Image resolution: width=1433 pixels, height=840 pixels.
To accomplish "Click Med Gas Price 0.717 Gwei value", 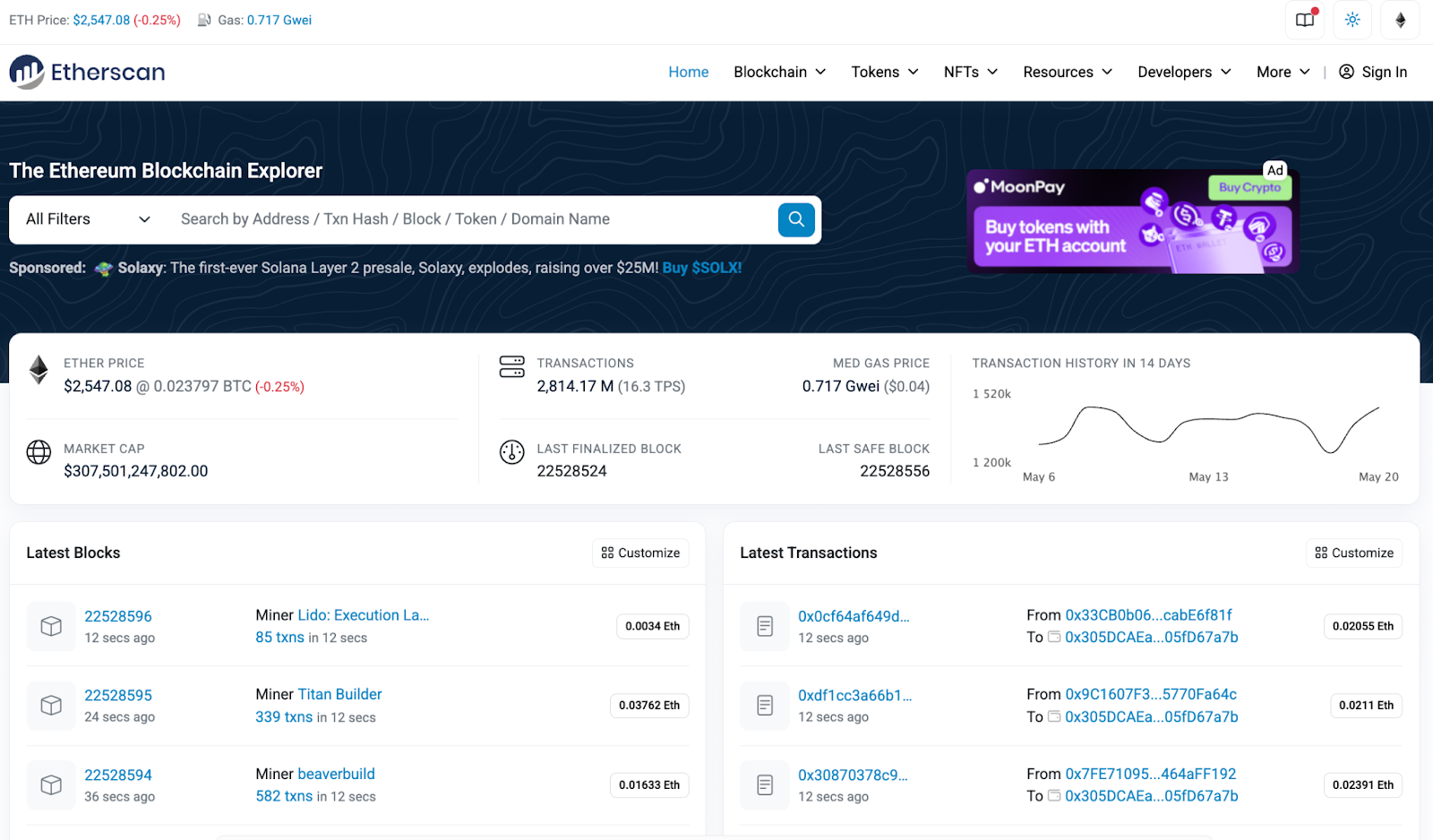I will (x=841, y=386).
